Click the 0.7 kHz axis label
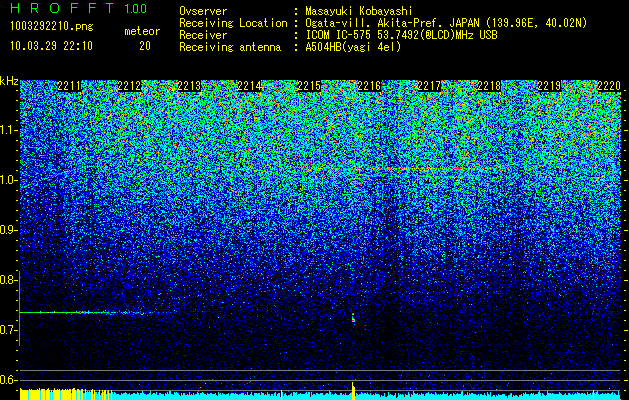The height and width of the screenshot is (400, 629). coord(8,330)
